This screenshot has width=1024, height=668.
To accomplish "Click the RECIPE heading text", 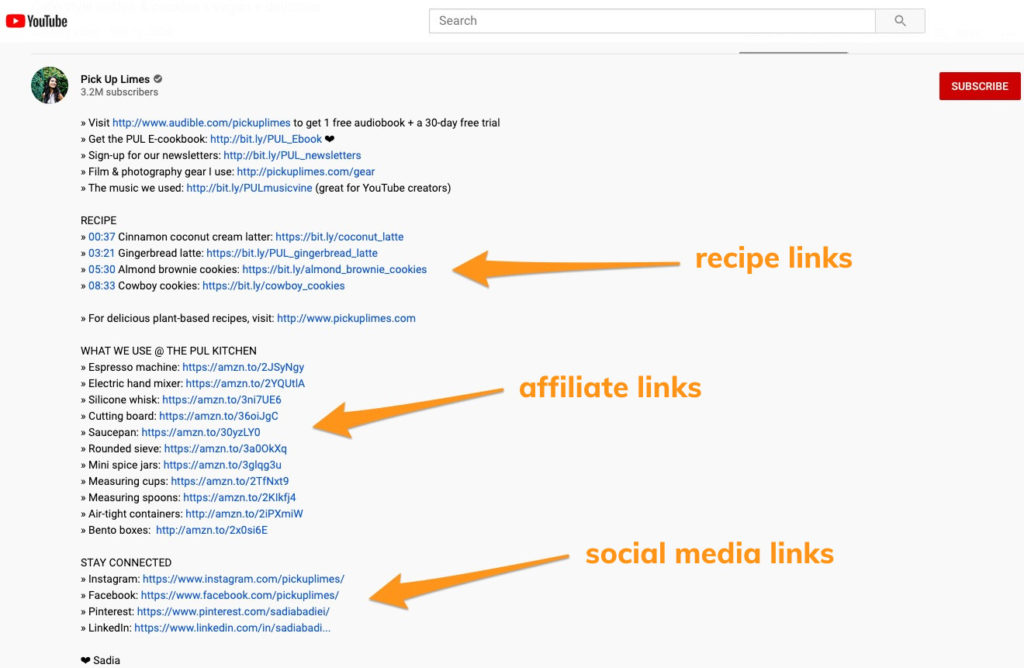I will pyautogui.click(x=99, y=221).
